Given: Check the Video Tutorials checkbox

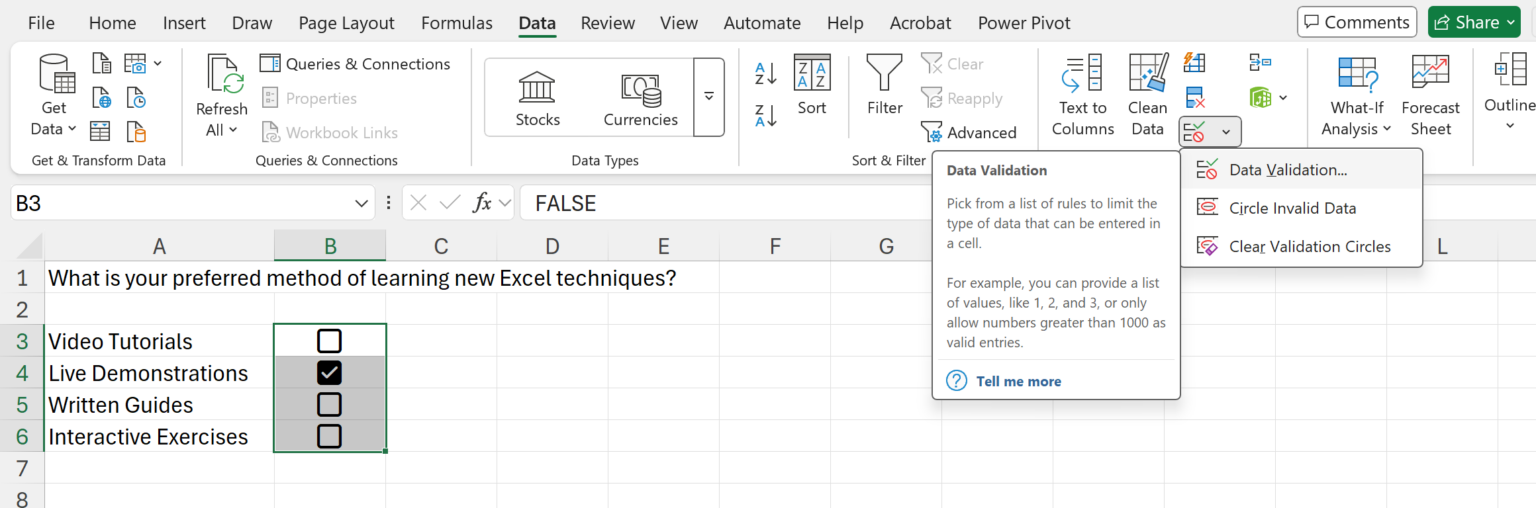Looking at the screenshot, I should [x=329, y=341].
